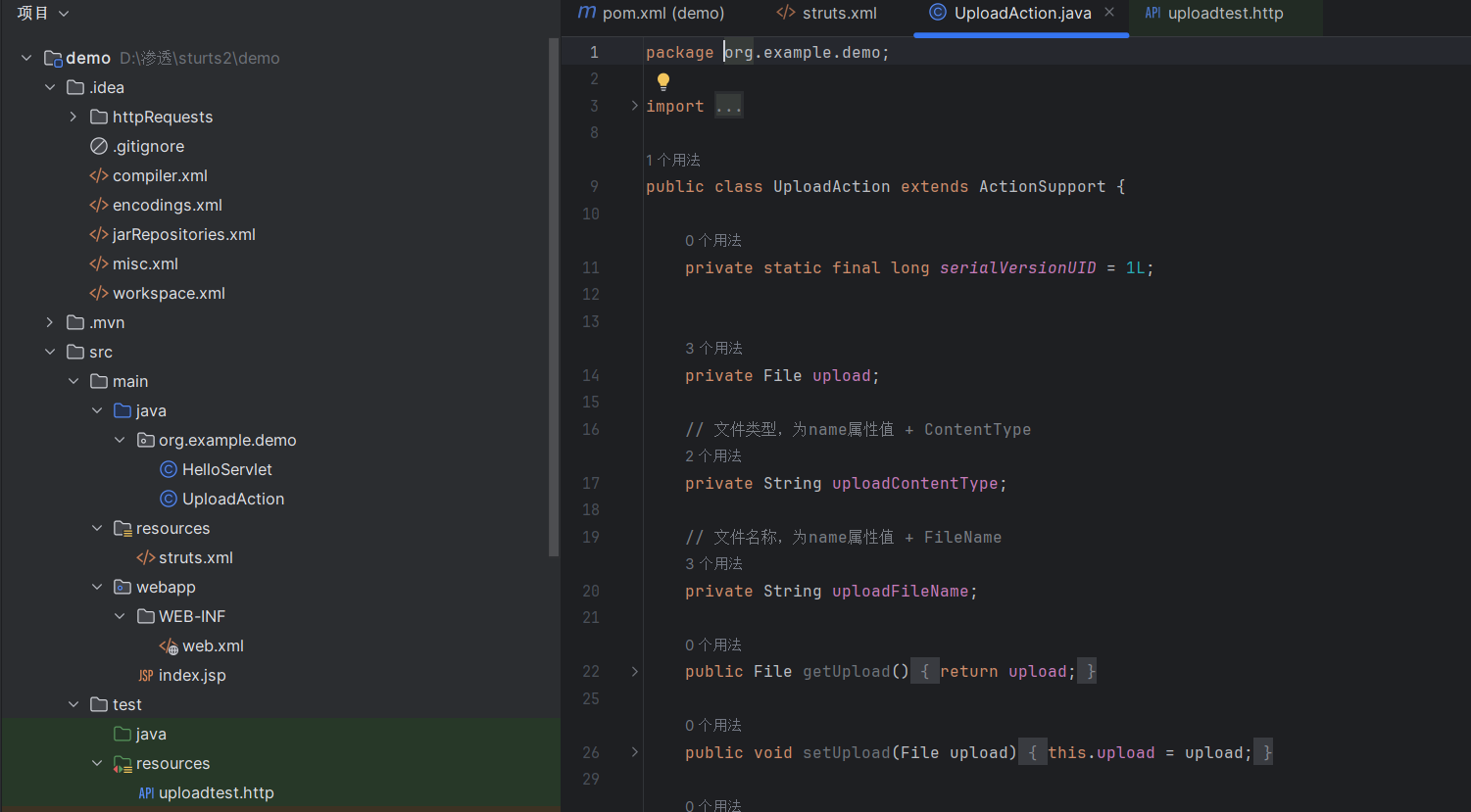This screenshot has height=812, width=1471.
Task: Click the API icon of uploadtest.http in tree
Action: click(x=146, y=792)
